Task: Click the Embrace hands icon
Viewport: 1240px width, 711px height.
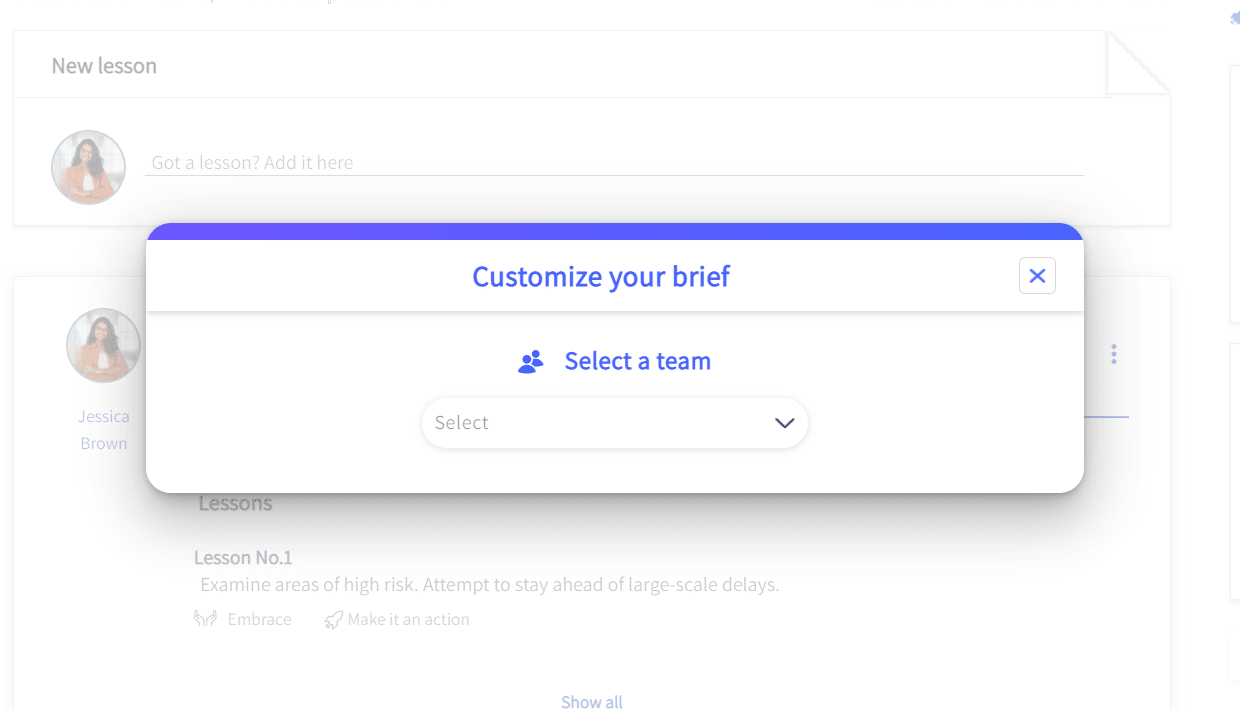Action: [205, 619]
